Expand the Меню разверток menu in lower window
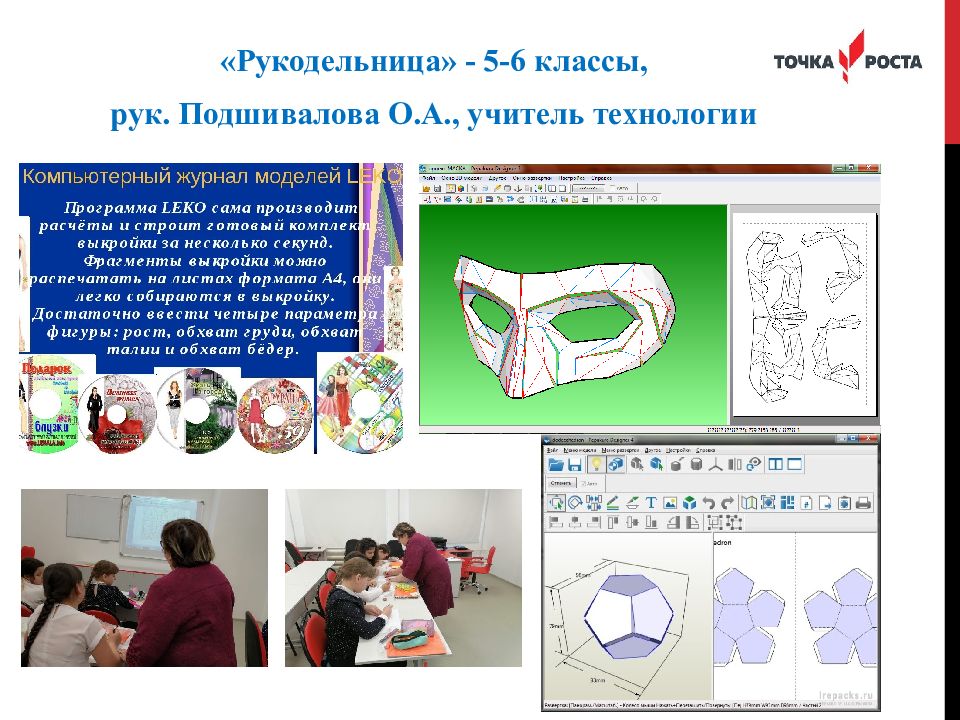Viewport: 960px width, 720px height. coord(620,449)
